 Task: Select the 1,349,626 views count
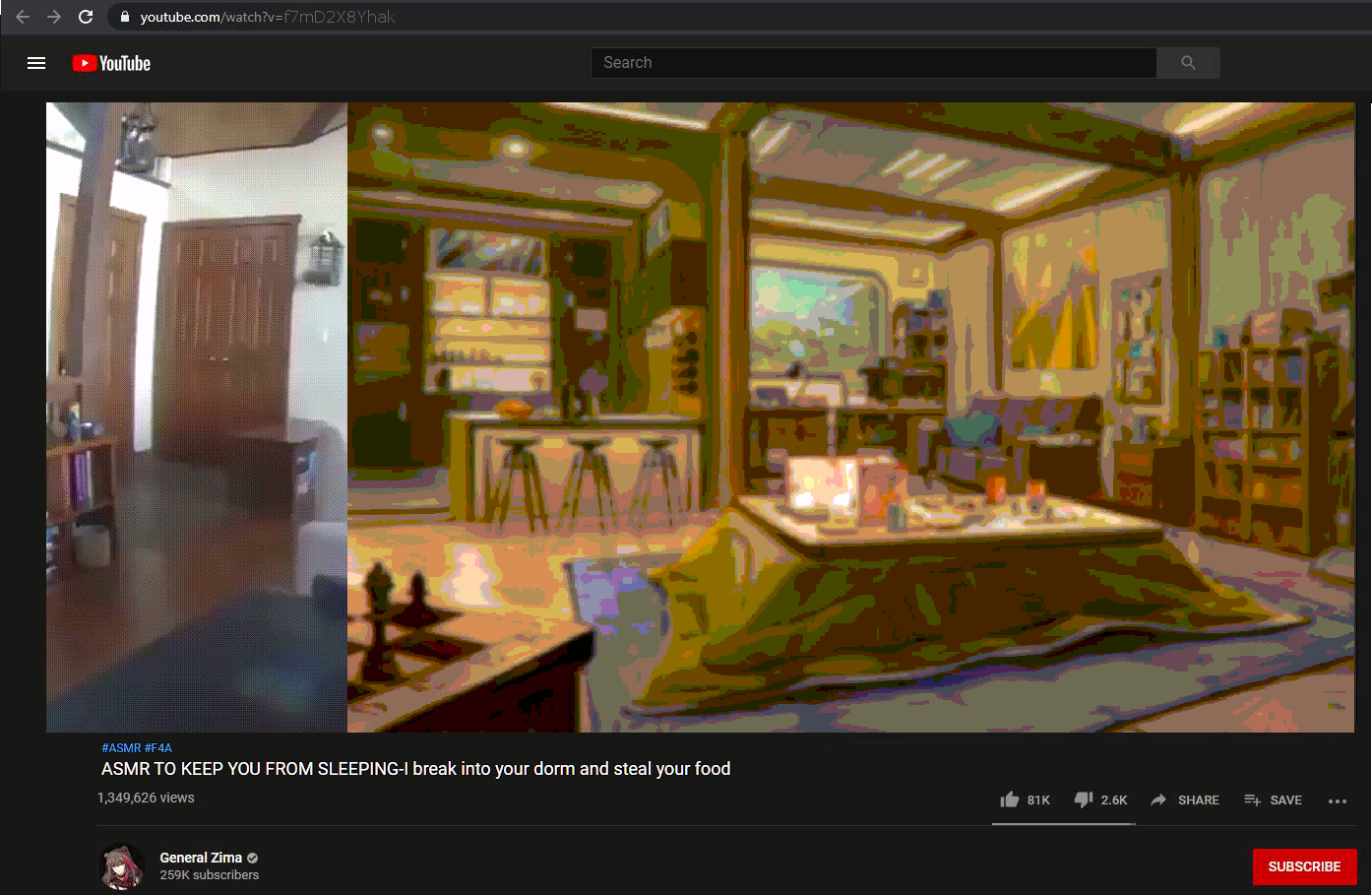click(x=146, y=798)
